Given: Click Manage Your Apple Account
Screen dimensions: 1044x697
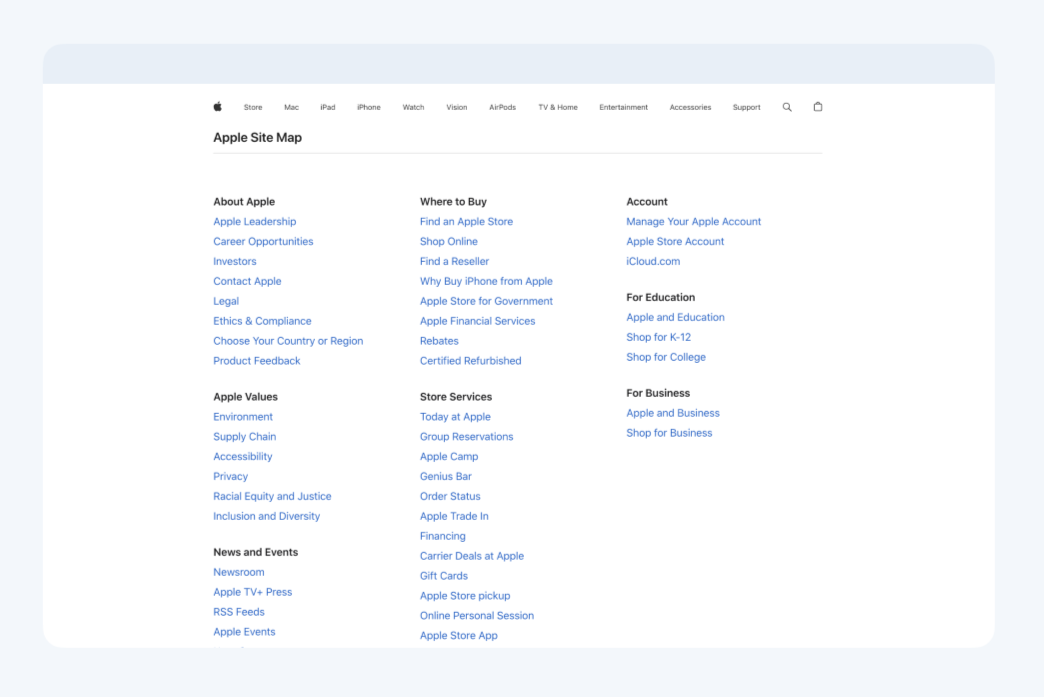Looking at the screenshot, I should point(693,222).
